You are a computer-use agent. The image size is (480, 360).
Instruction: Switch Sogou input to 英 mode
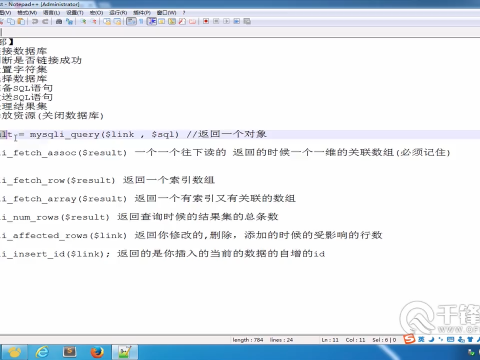click(x=421, y=339)
